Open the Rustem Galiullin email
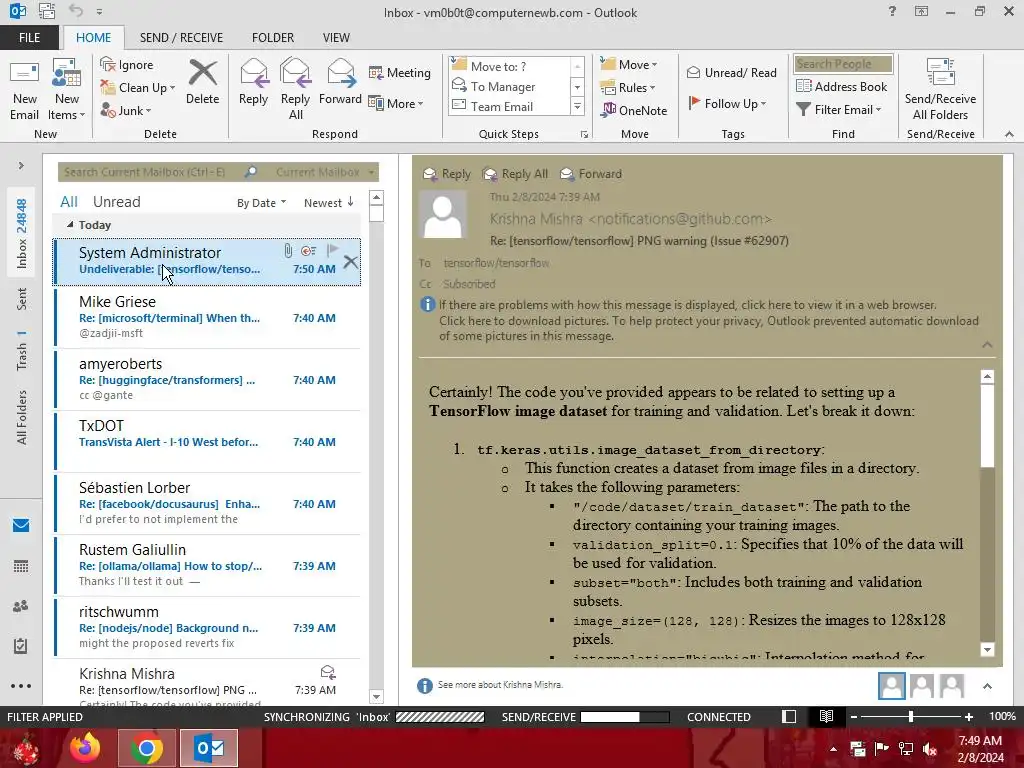1024x768 pixels. (207, 566)
